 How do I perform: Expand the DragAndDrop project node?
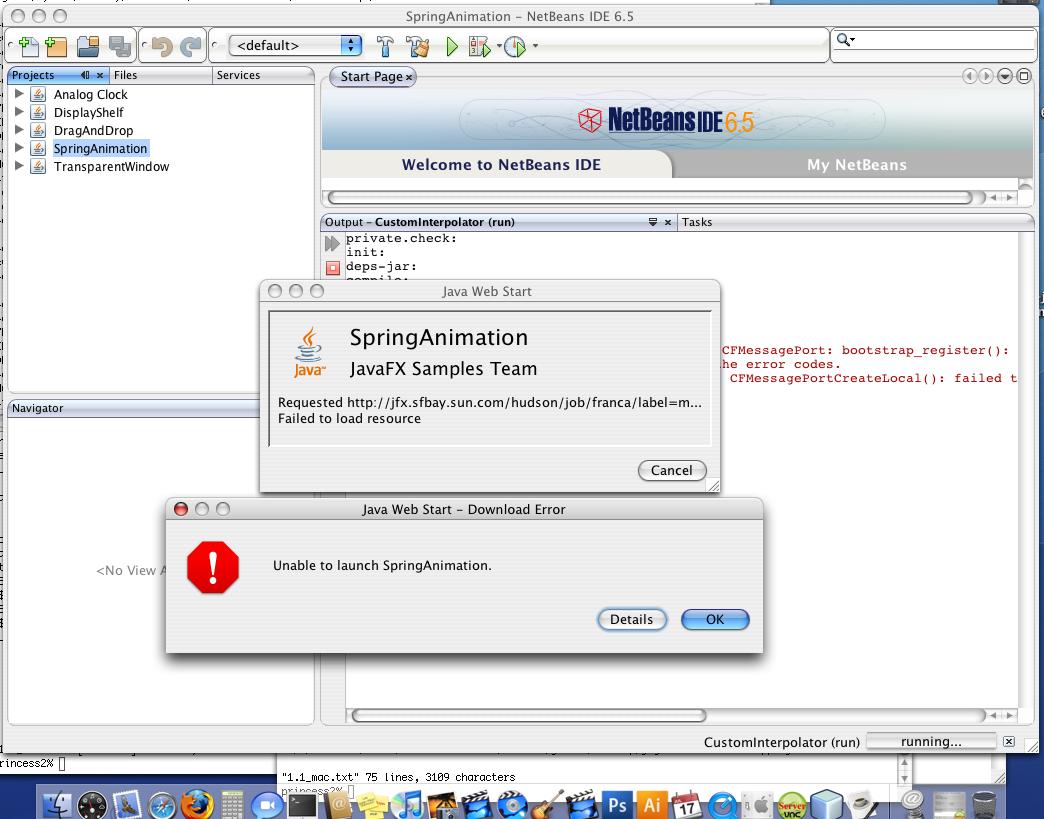point(19,130)
